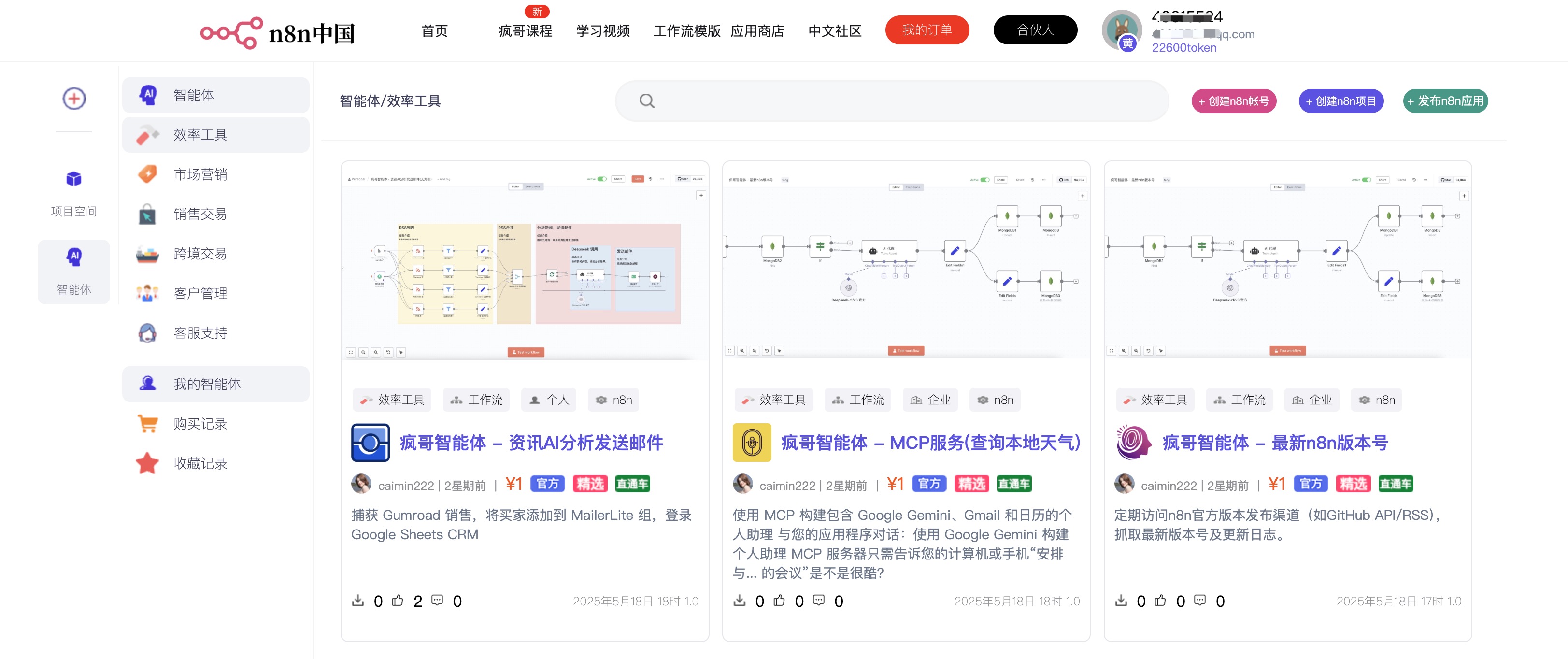The height and width of the screenshot is (659, 1568).
Task: Open 工作流模版 in top navigation
Action: coord(686,31)
